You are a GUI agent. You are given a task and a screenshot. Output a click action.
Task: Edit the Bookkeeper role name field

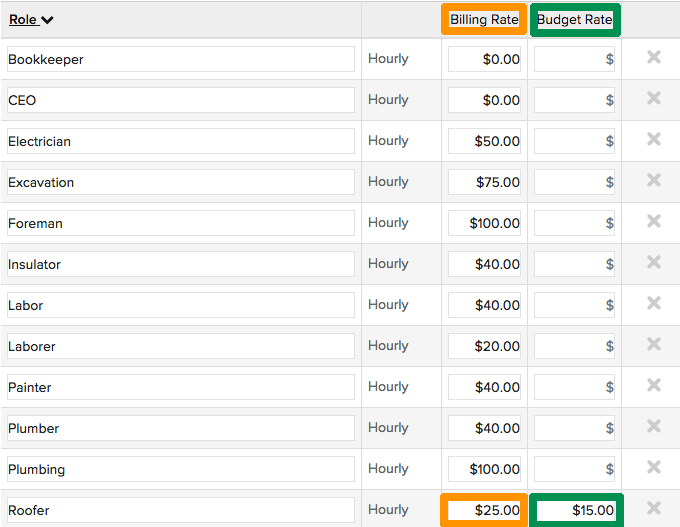(181, 59)
